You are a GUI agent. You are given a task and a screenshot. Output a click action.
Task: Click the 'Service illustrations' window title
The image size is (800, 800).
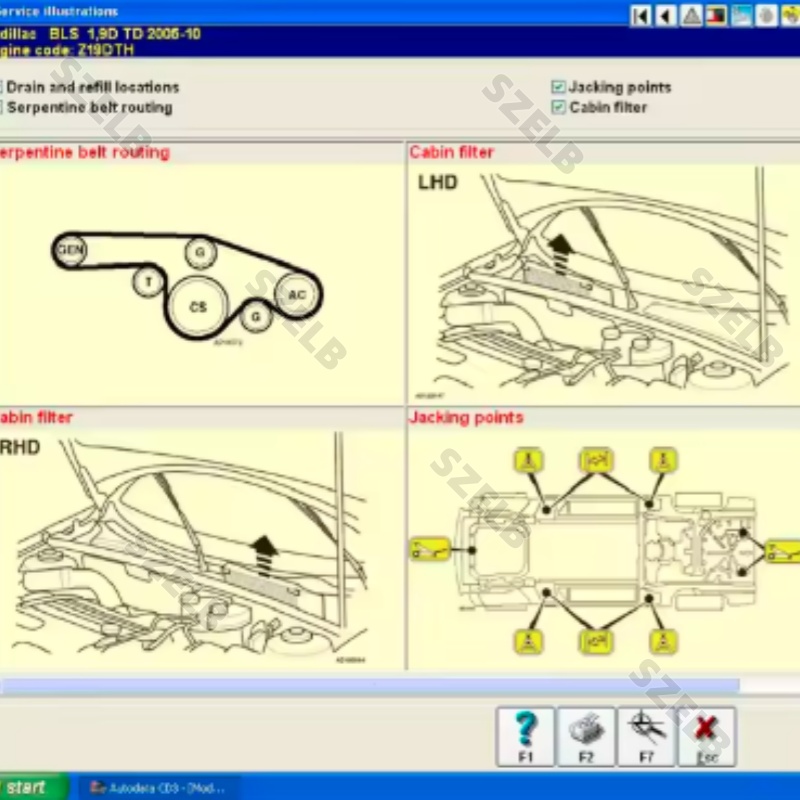(x=59, y=11)
